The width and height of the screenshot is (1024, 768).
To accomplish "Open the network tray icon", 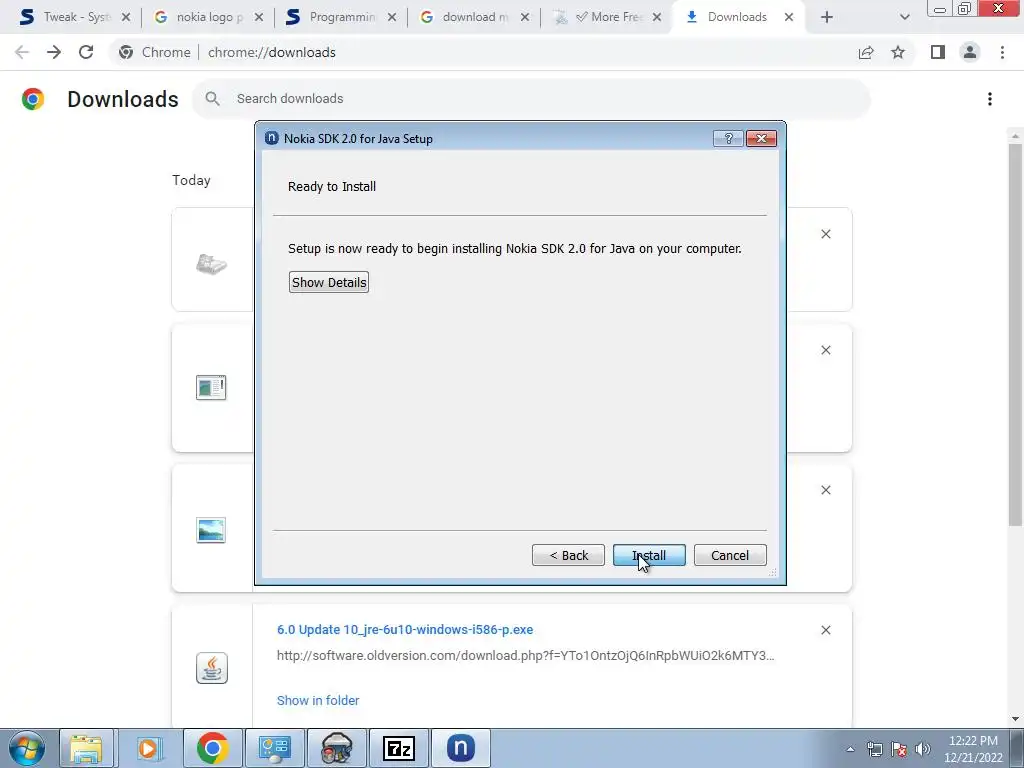I will click(874, 749).
